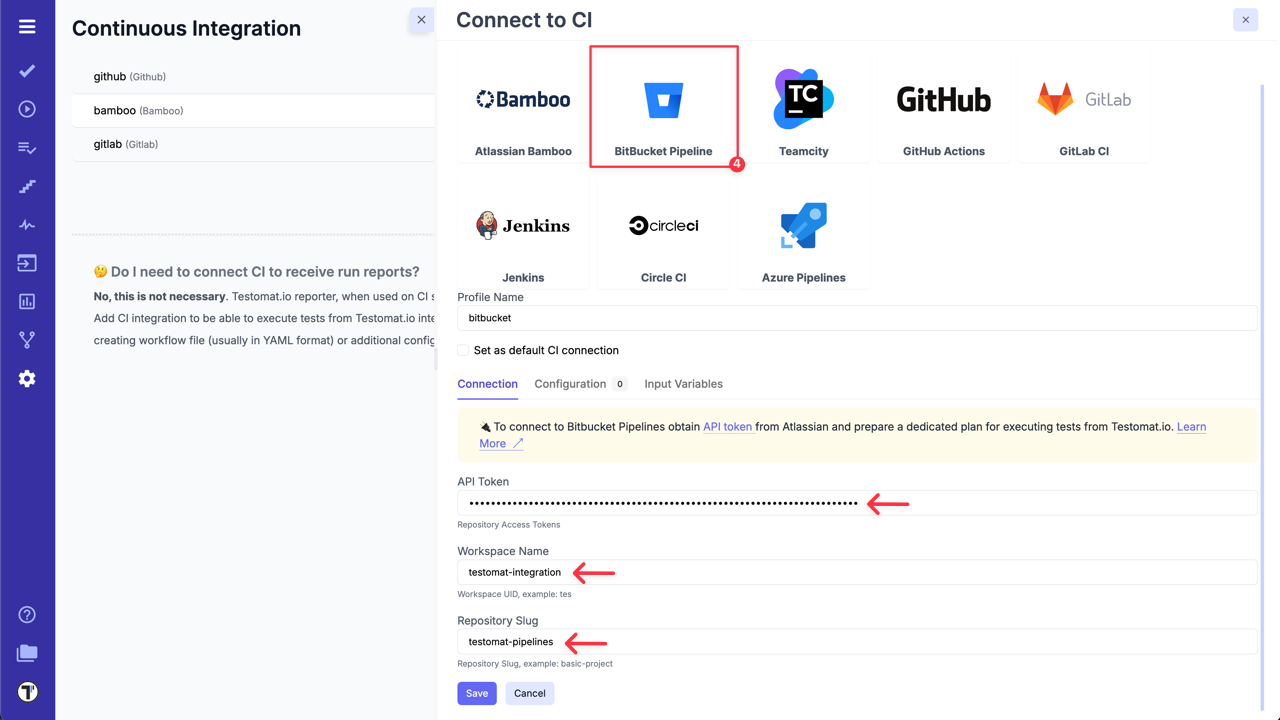
Task: Open the Analytics bar chart icon
Action: (x=27, y=301)
